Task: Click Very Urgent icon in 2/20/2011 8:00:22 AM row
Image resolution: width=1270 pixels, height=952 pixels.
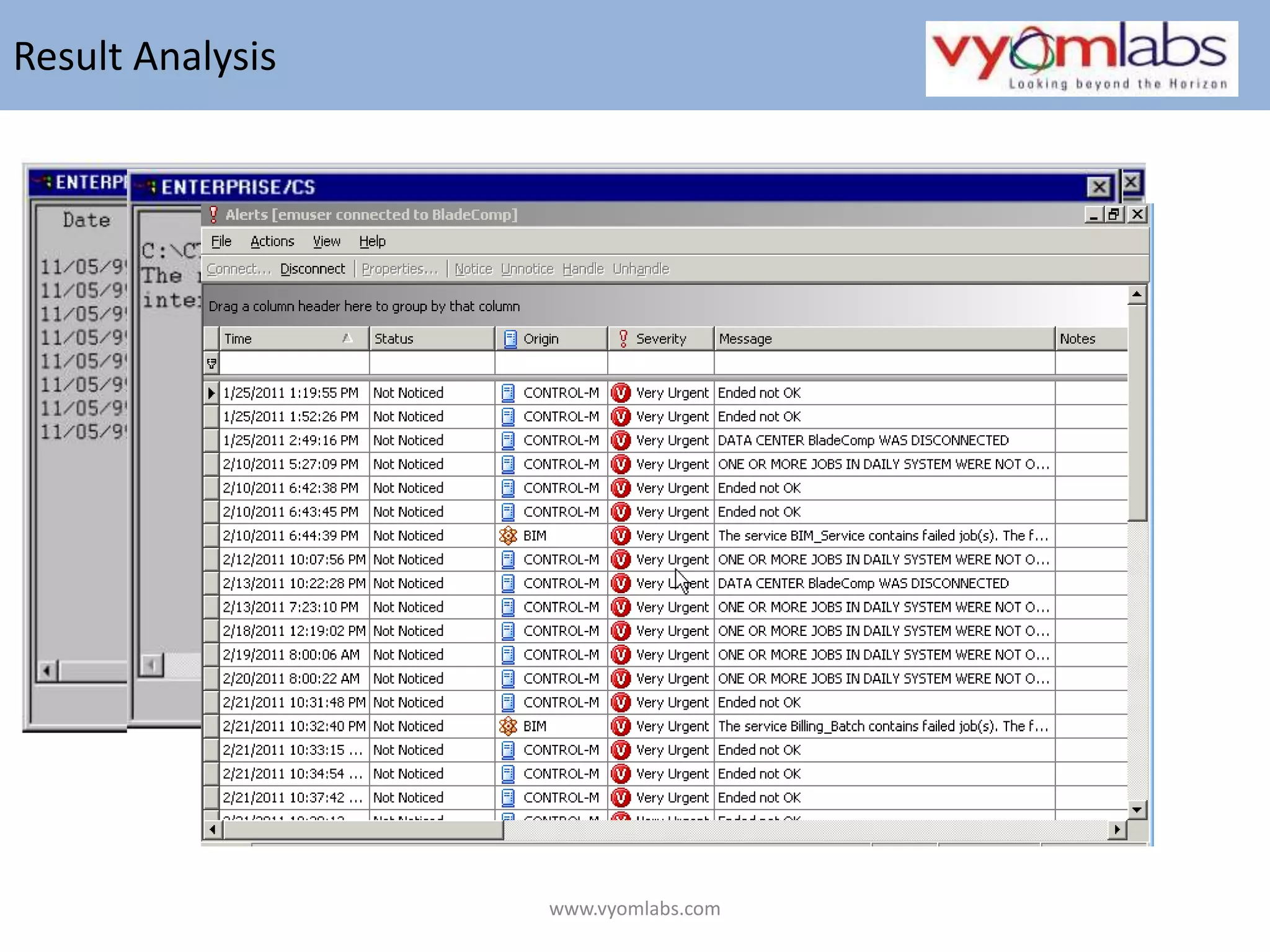Action: 621,679
